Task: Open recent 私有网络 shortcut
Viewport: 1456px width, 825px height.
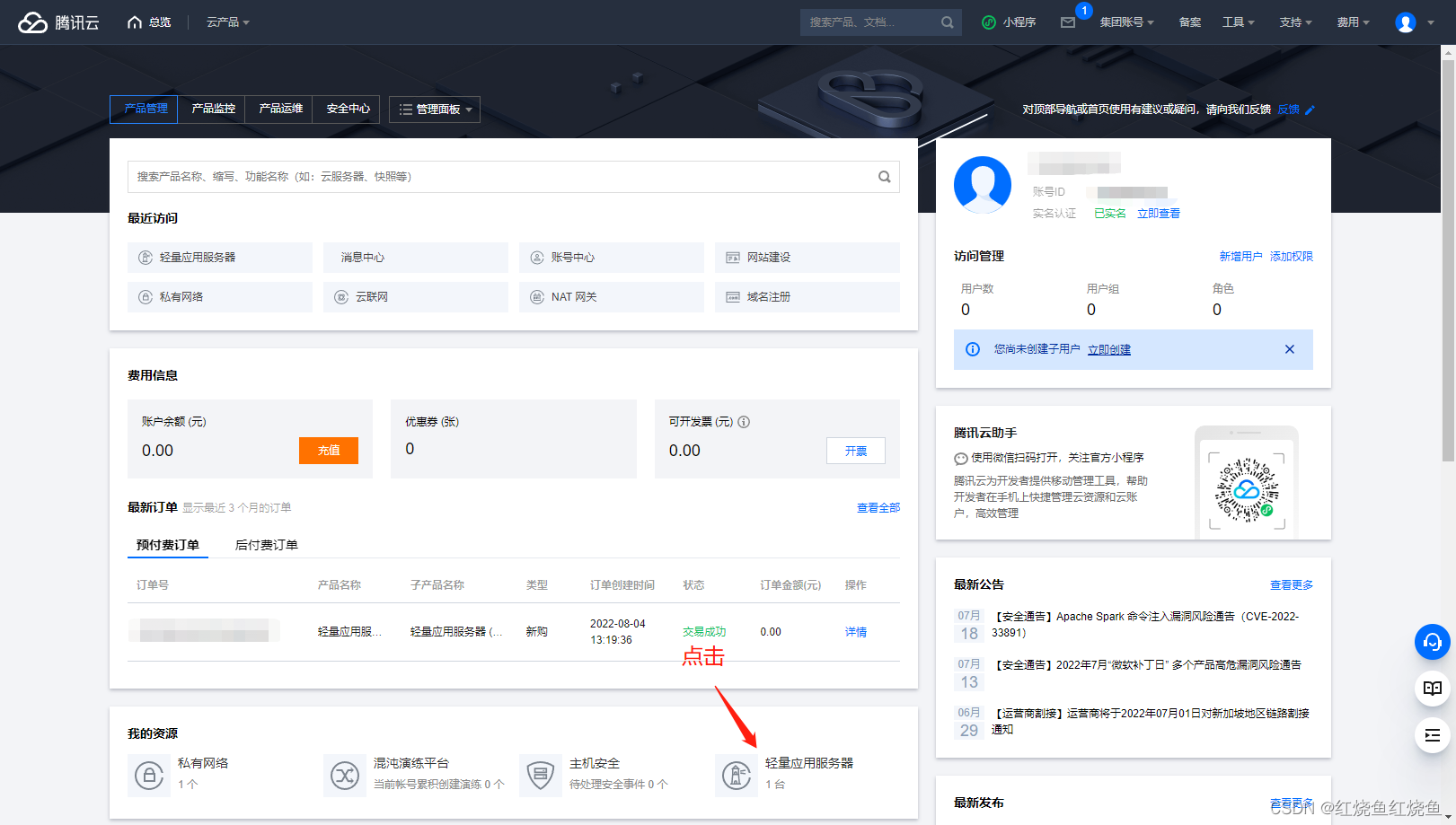Action: click(x=220, y=297)
